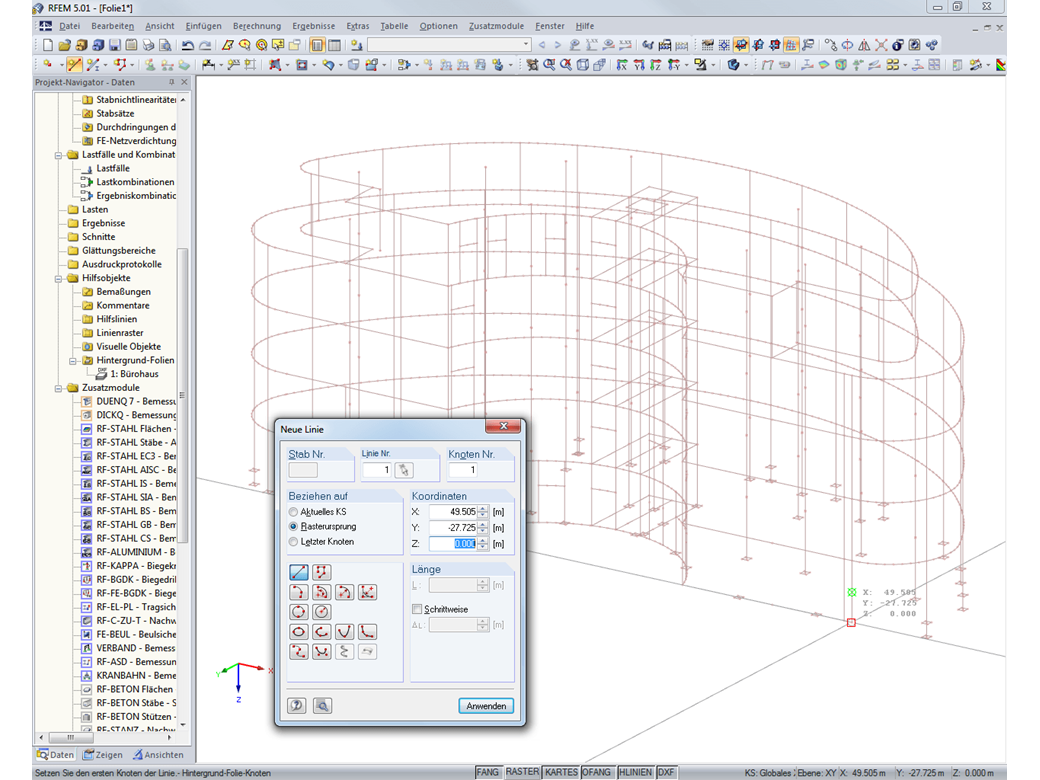Collapse the Hilfsobjekte tree node
Viewport: 1040px width, 780px height.
(60, 278)
